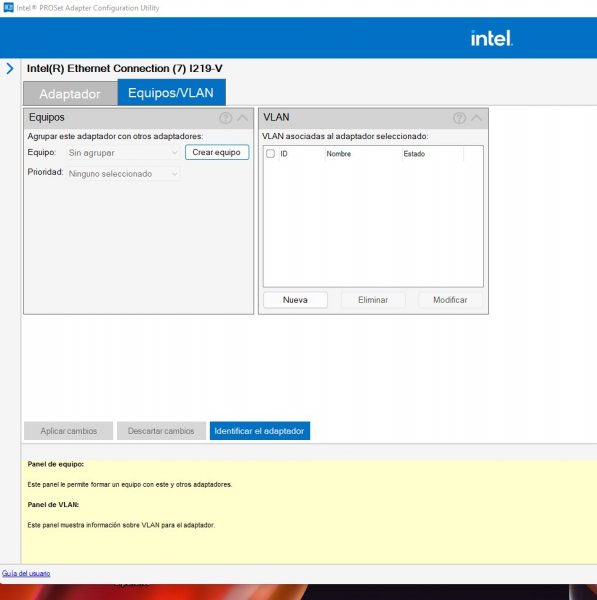
Task: Open the Equipo dropdown showing Sin agrupar
Action: pos(123,153)
